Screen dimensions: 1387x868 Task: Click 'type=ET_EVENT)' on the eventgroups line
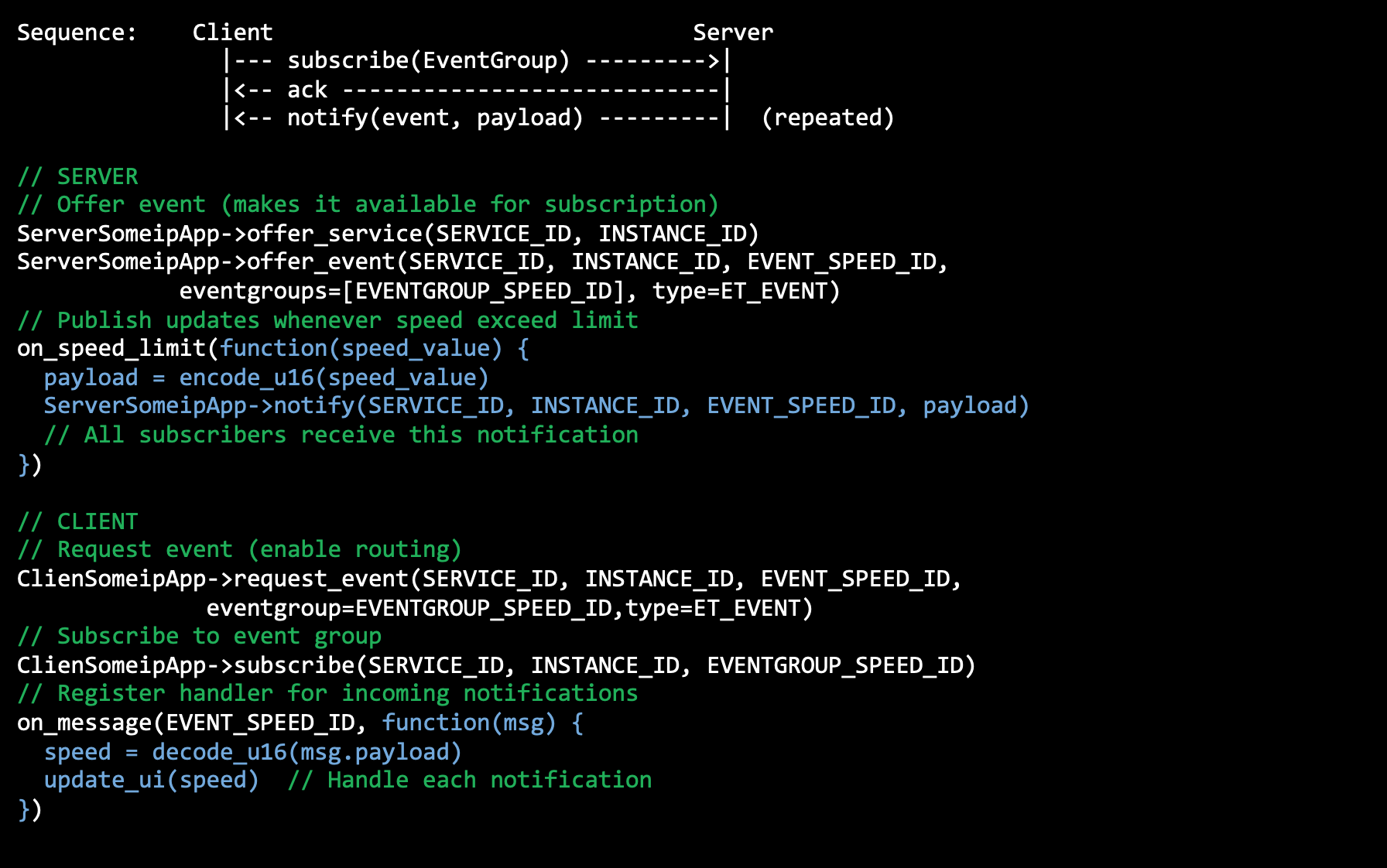745,291
